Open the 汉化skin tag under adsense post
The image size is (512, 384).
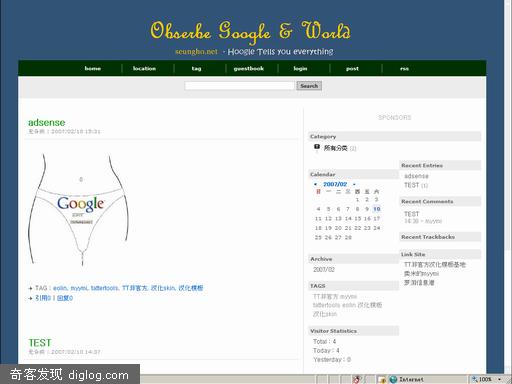coord(163,288)
